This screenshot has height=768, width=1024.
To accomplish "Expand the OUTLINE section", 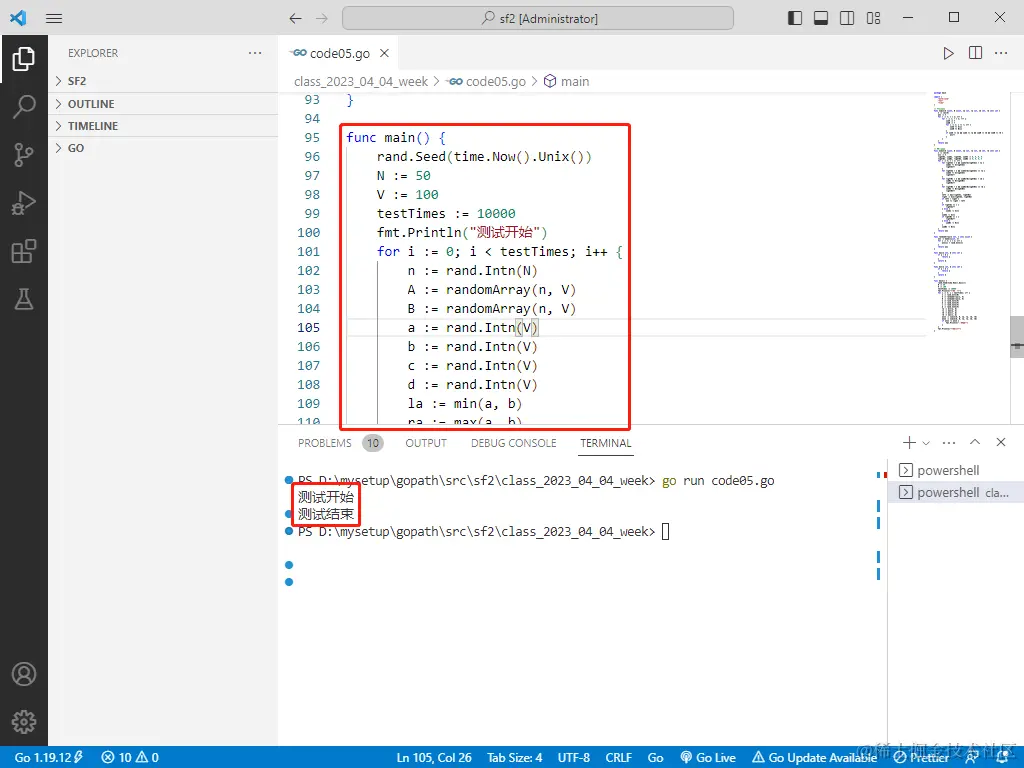I will pyautogui.click(x=163, y=104).
